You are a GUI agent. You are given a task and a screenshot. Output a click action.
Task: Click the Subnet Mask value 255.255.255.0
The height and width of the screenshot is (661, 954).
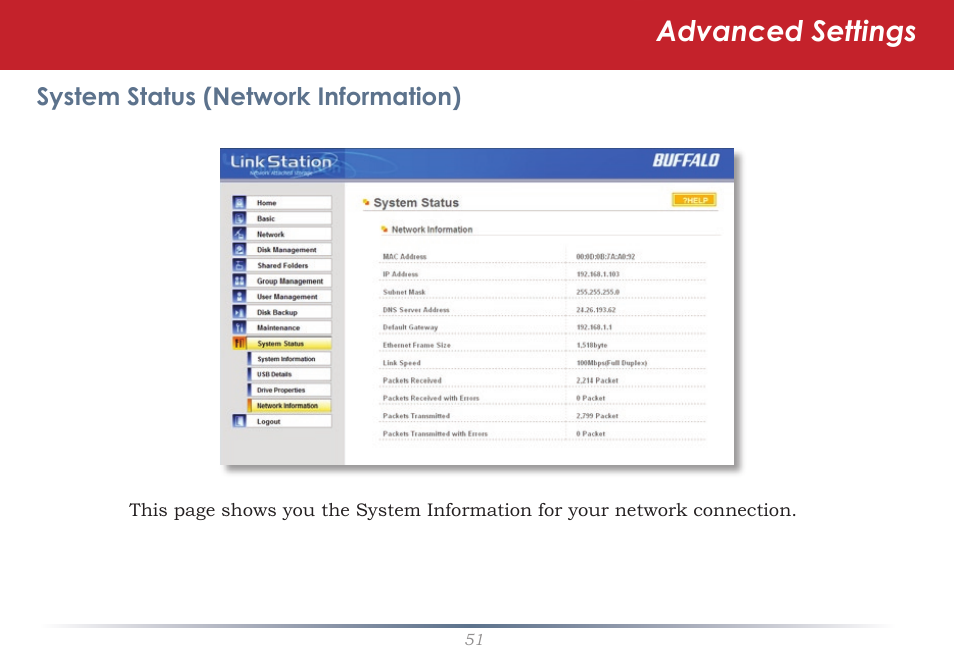[597, 292]
